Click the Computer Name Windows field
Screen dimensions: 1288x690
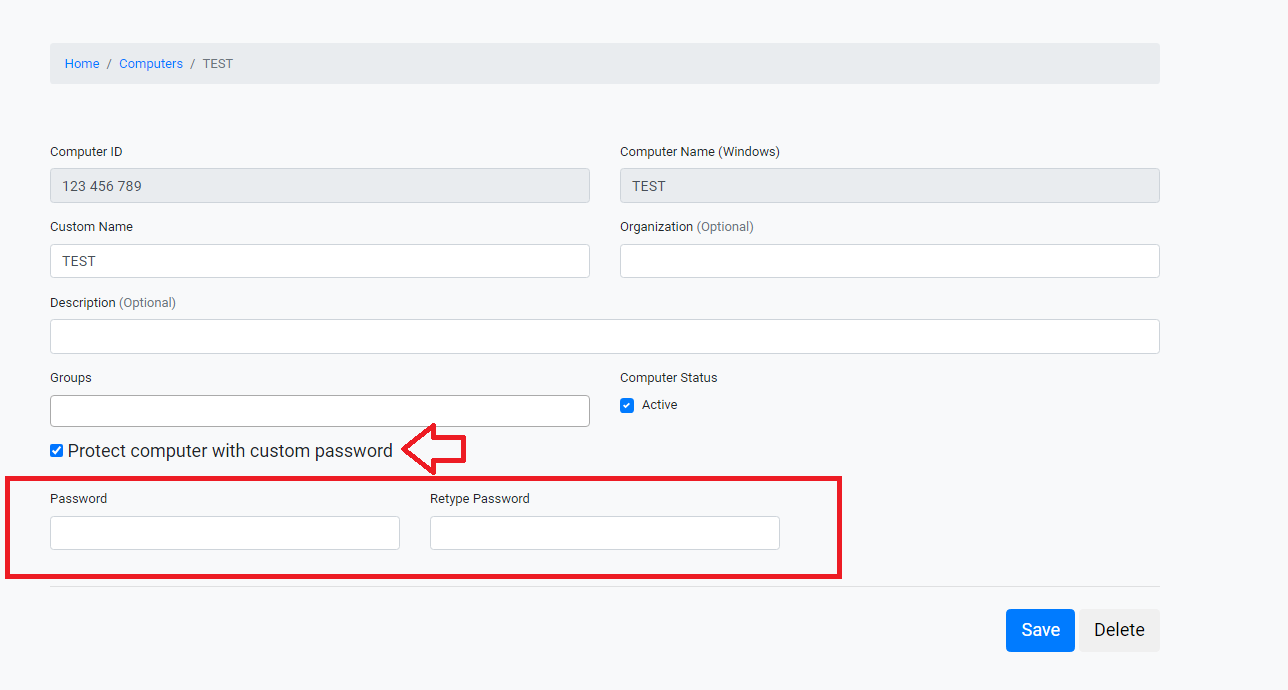[x=889, y=185]
